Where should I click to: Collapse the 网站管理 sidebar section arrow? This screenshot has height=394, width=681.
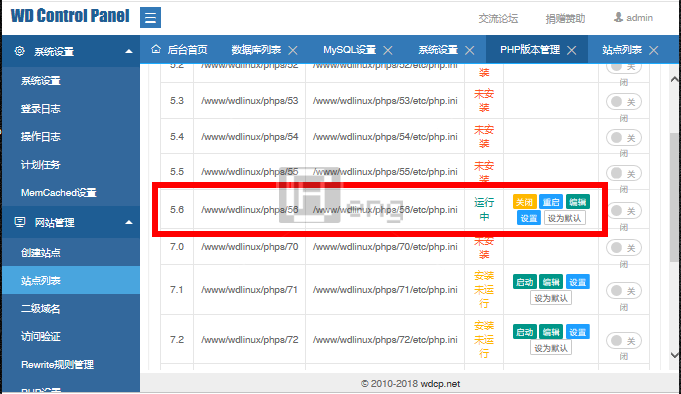(129, 222)
